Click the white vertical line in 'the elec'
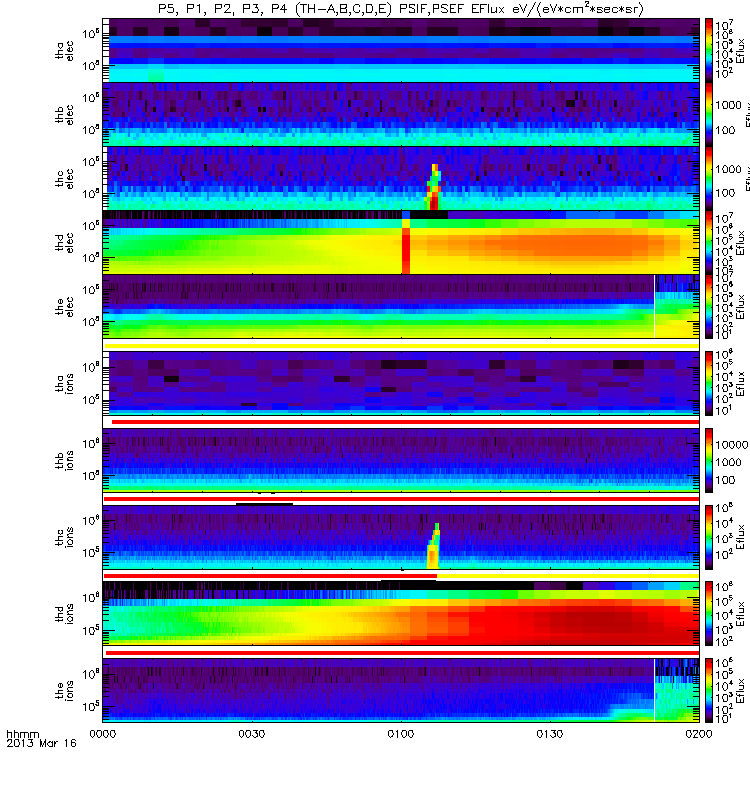 [x=654, y=307]
